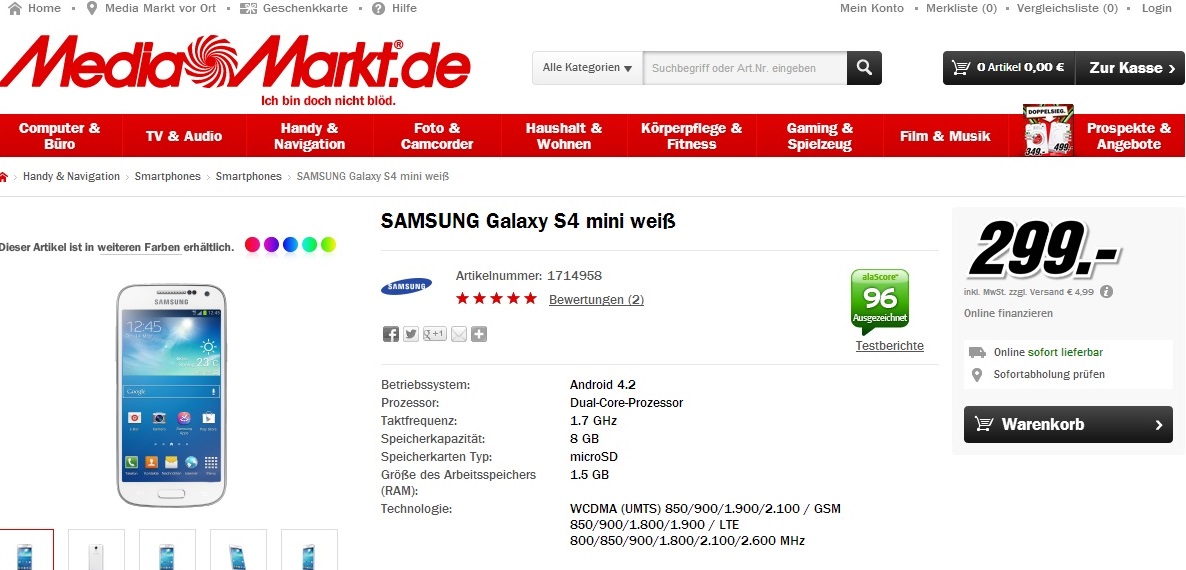Screen dimensions: 1186x570
Task: Open the Handy & Navigation menu
Action: pos(309,136)
